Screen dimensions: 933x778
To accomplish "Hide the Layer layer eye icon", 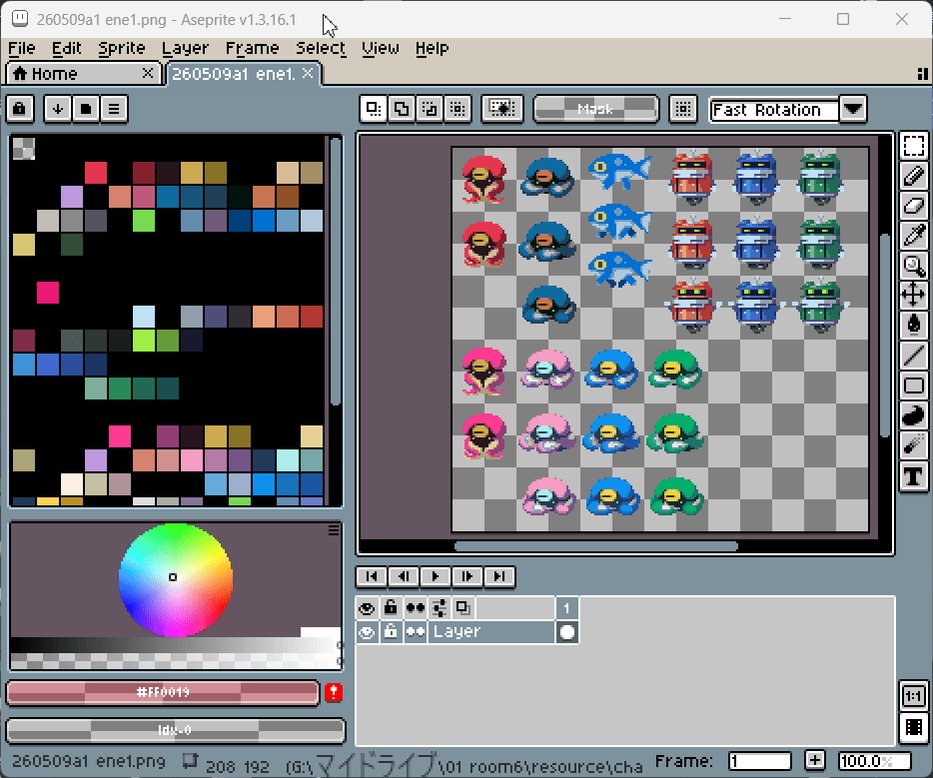I will pyautogui.click(x=367, y=632).
